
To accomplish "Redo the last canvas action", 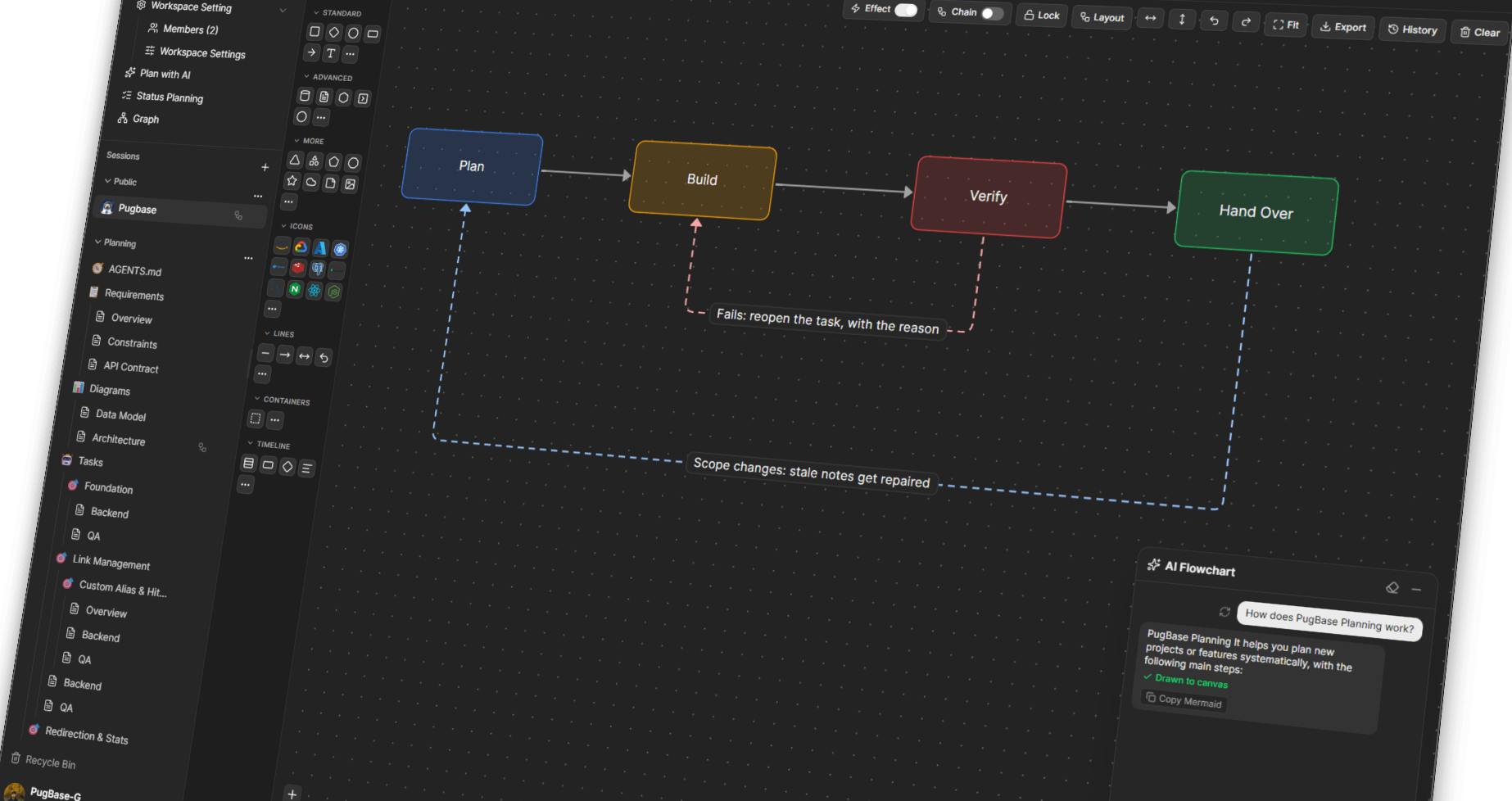I will (x=1246, y=22).
